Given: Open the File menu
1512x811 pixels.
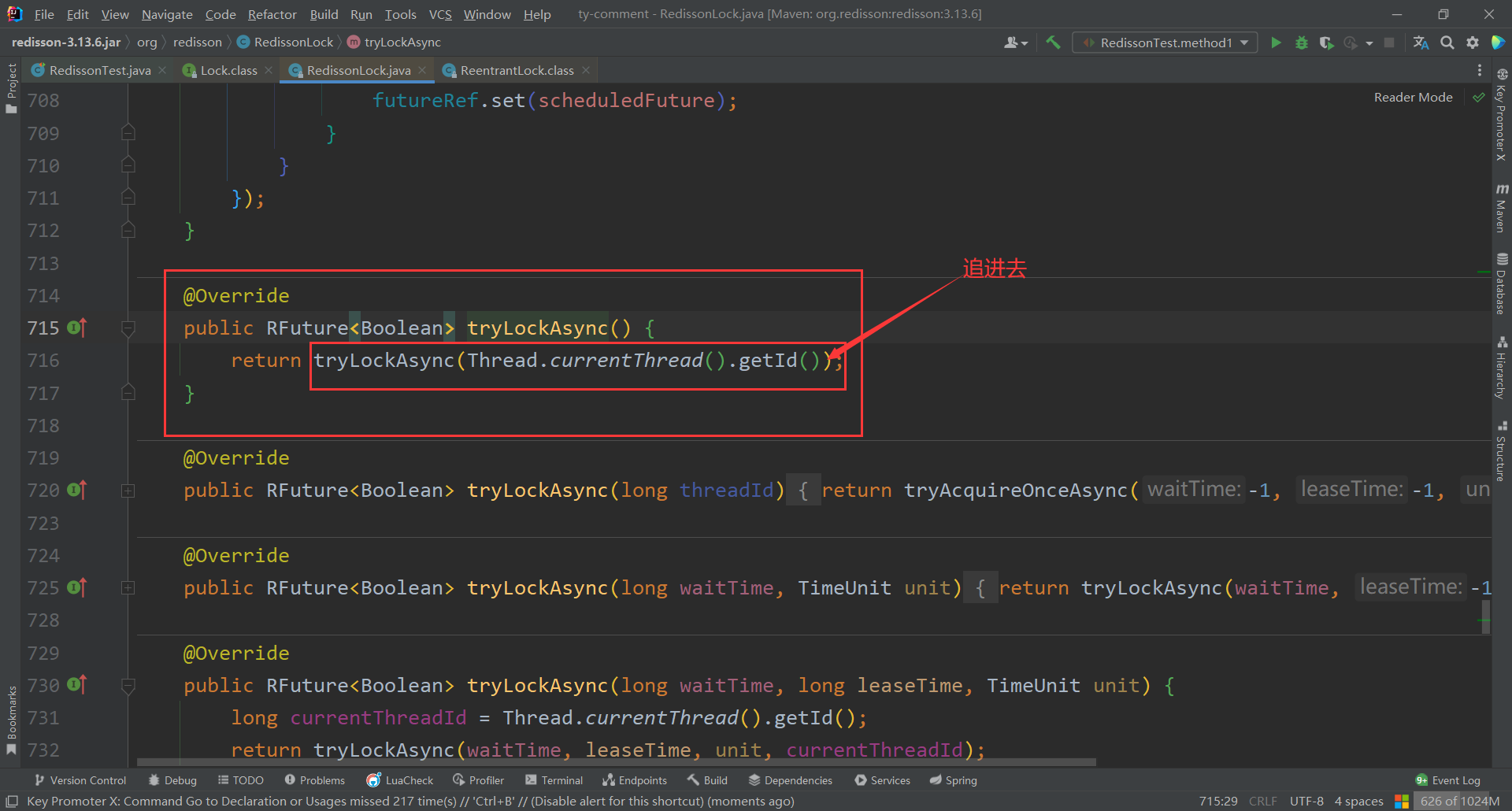Looking at the screenshot, I should (44, 14).
